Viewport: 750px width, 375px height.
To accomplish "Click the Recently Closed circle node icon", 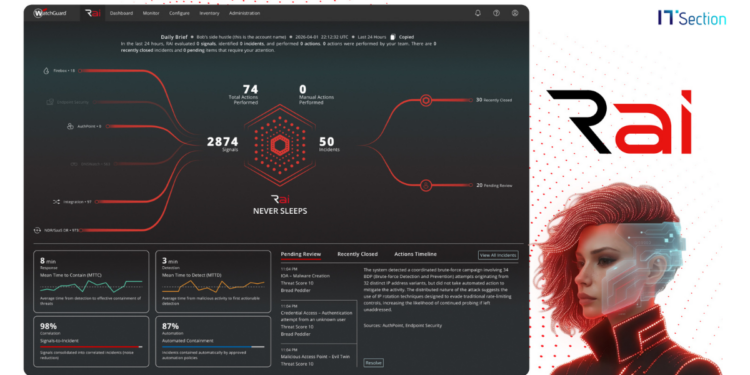I will click(426, 100).
